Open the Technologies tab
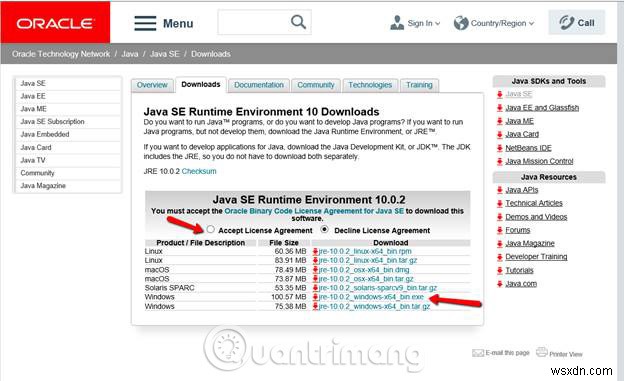 [x=370, y=85]
